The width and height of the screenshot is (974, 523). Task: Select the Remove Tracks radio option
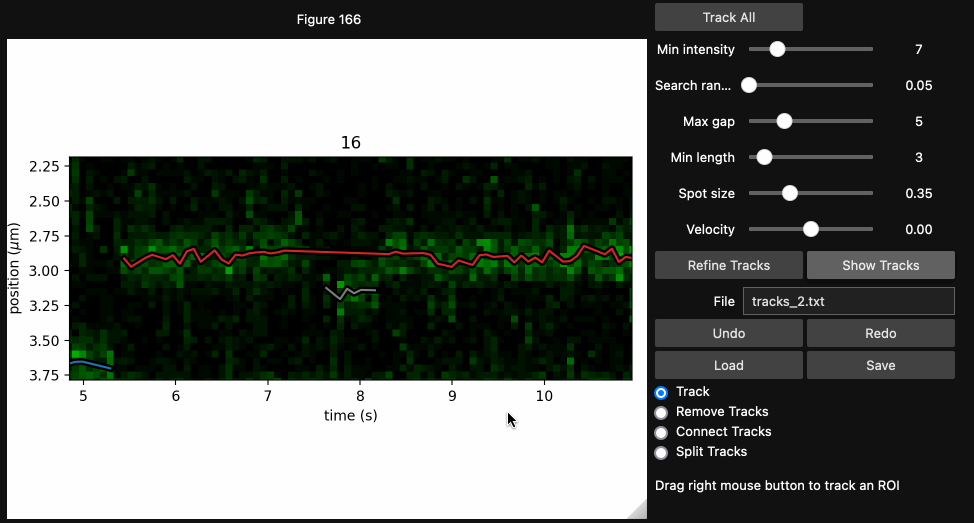pos(661,412)
